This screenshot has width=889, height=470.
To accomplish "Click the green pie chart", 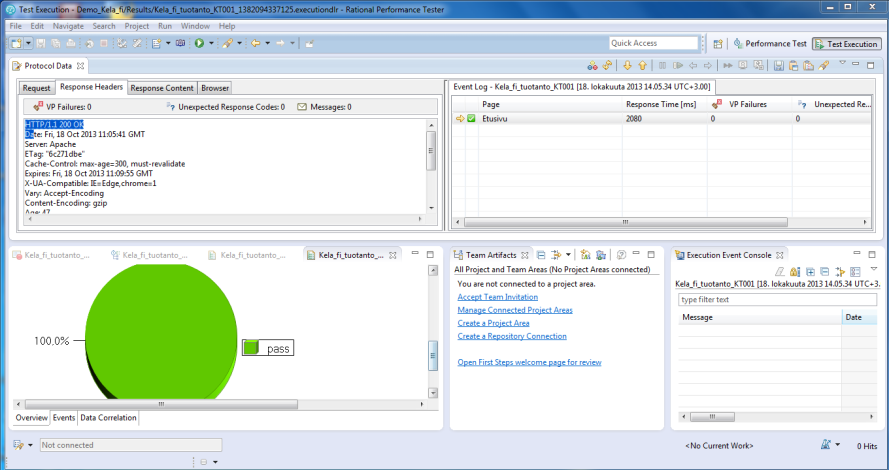I will click(161, 331).
